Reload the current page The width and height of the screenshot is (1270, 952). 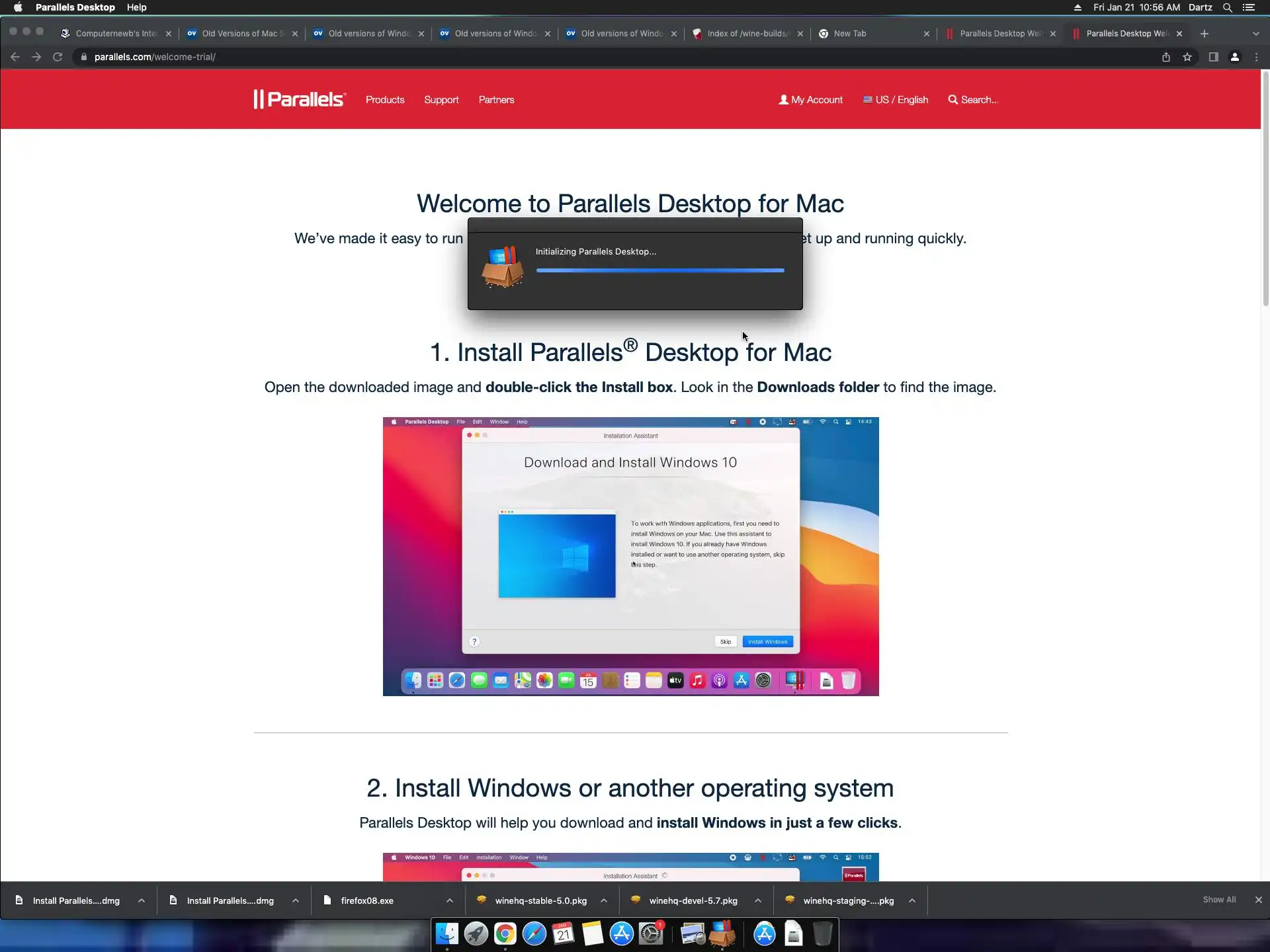click(x=58, y=57)
